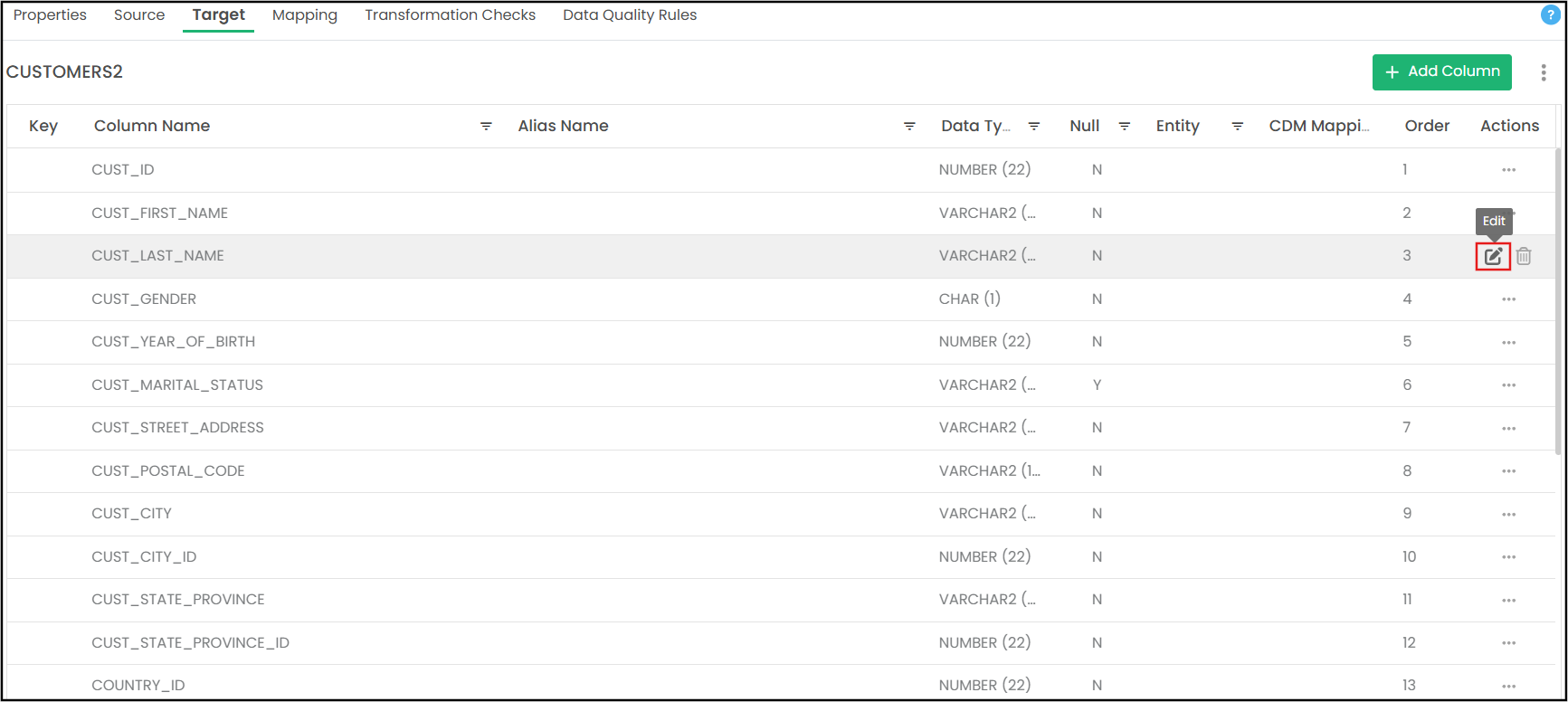Open actions menu for CUST_STREET_ADDRESS row
The image size is (1568, 702).
[1508, 429]
